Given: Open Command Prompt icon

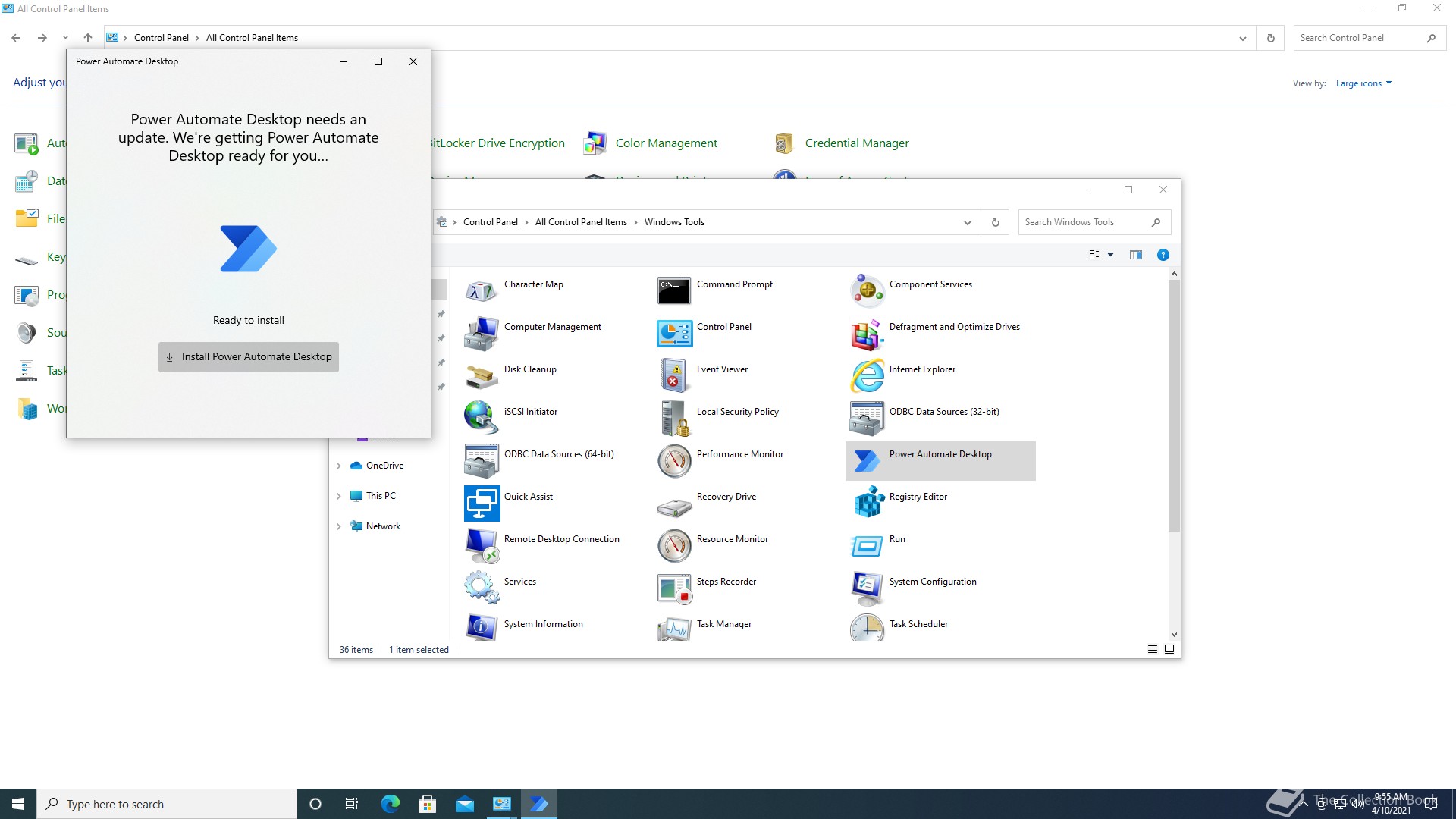Looking at the screenshot, I should click(x=674, y=290).
